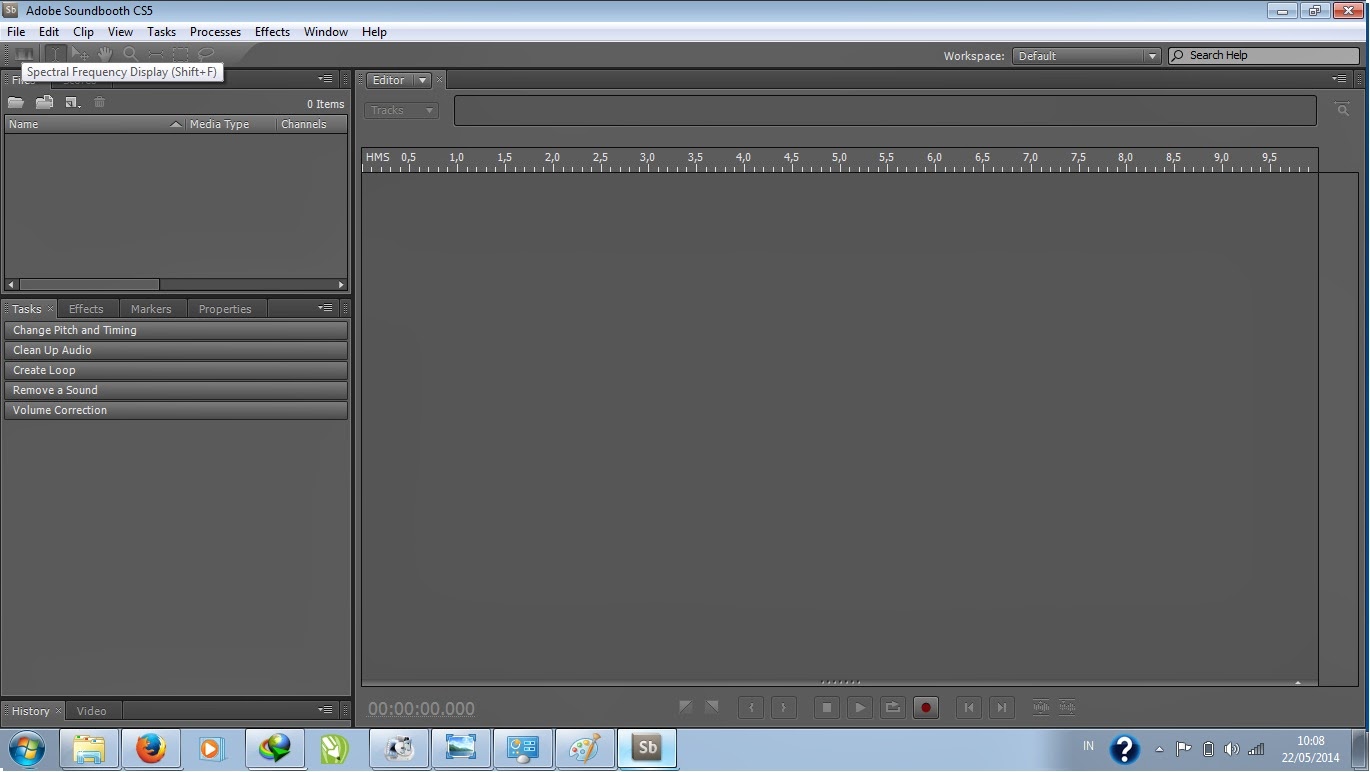This screenshot has height=772, width=1370.
Task: Open the Clip menu
Action: tap(83, 32)
